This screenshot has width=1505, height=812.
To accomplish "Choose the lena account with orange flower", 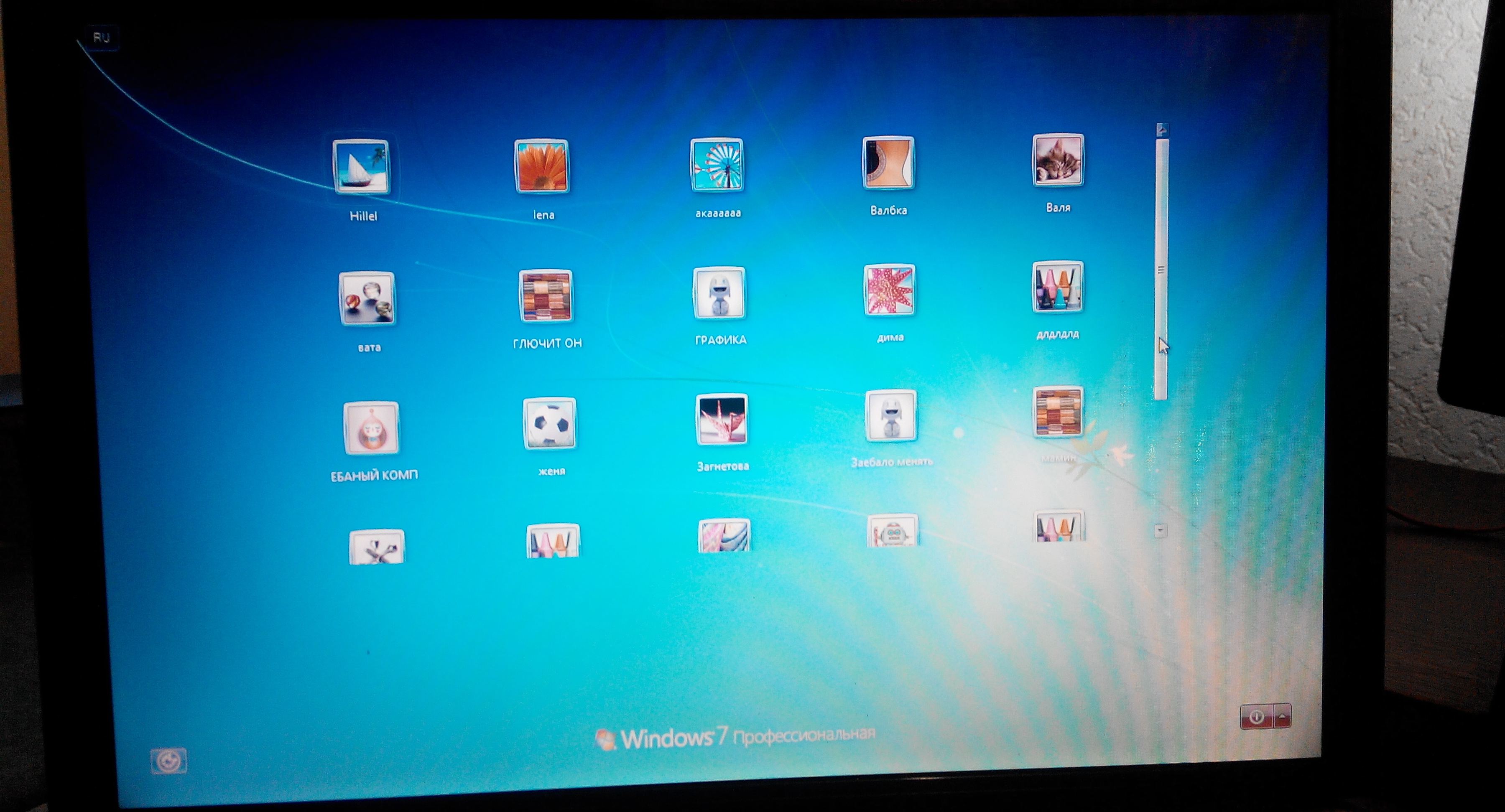I will pos(541,165).
